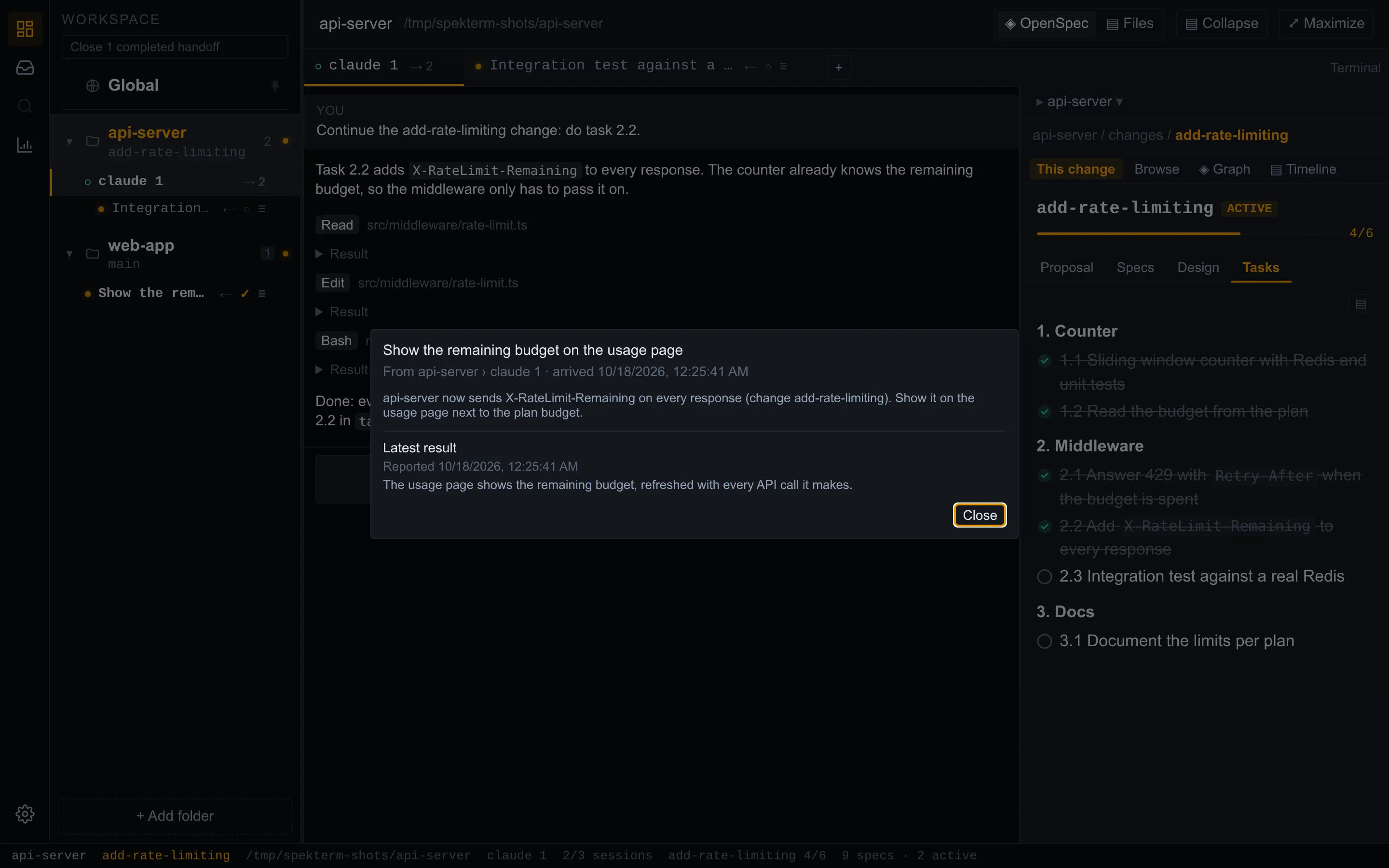Click back arrow on Integration test tab
This screenshot has width=1389, height=868.
[x=749, y=67]
